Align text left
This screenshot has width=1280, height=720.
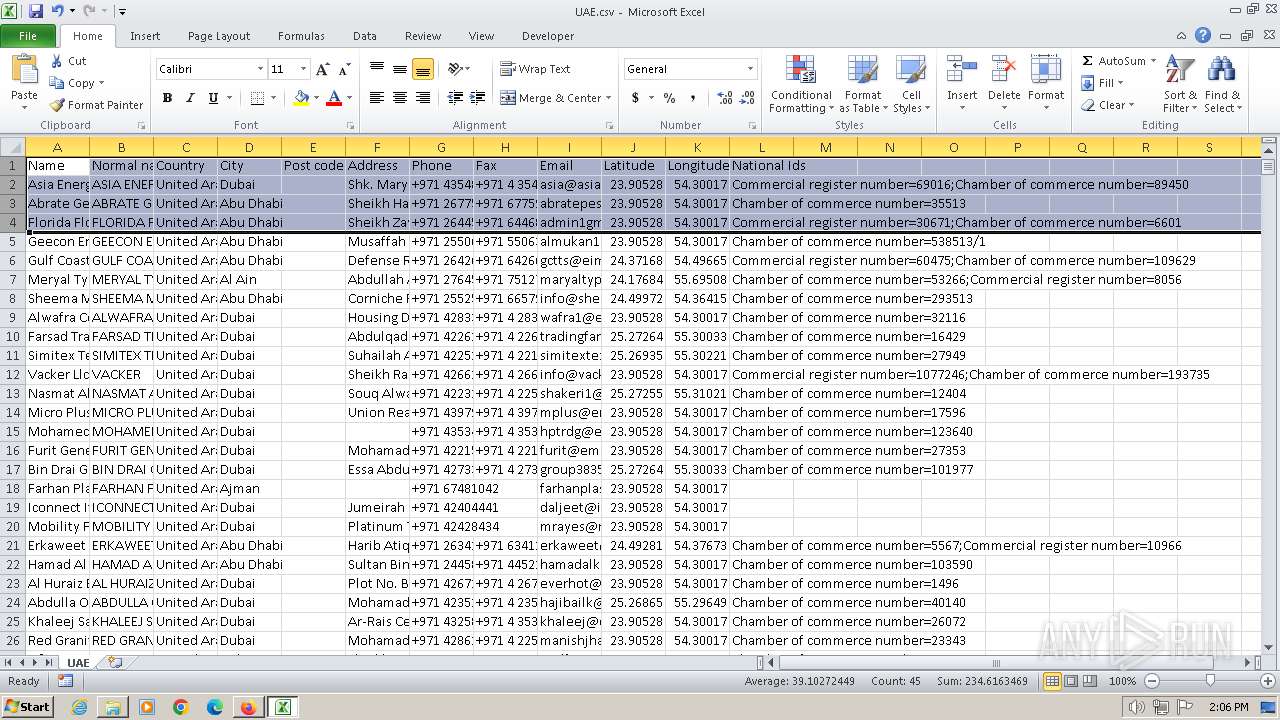(x=377, y=98)
